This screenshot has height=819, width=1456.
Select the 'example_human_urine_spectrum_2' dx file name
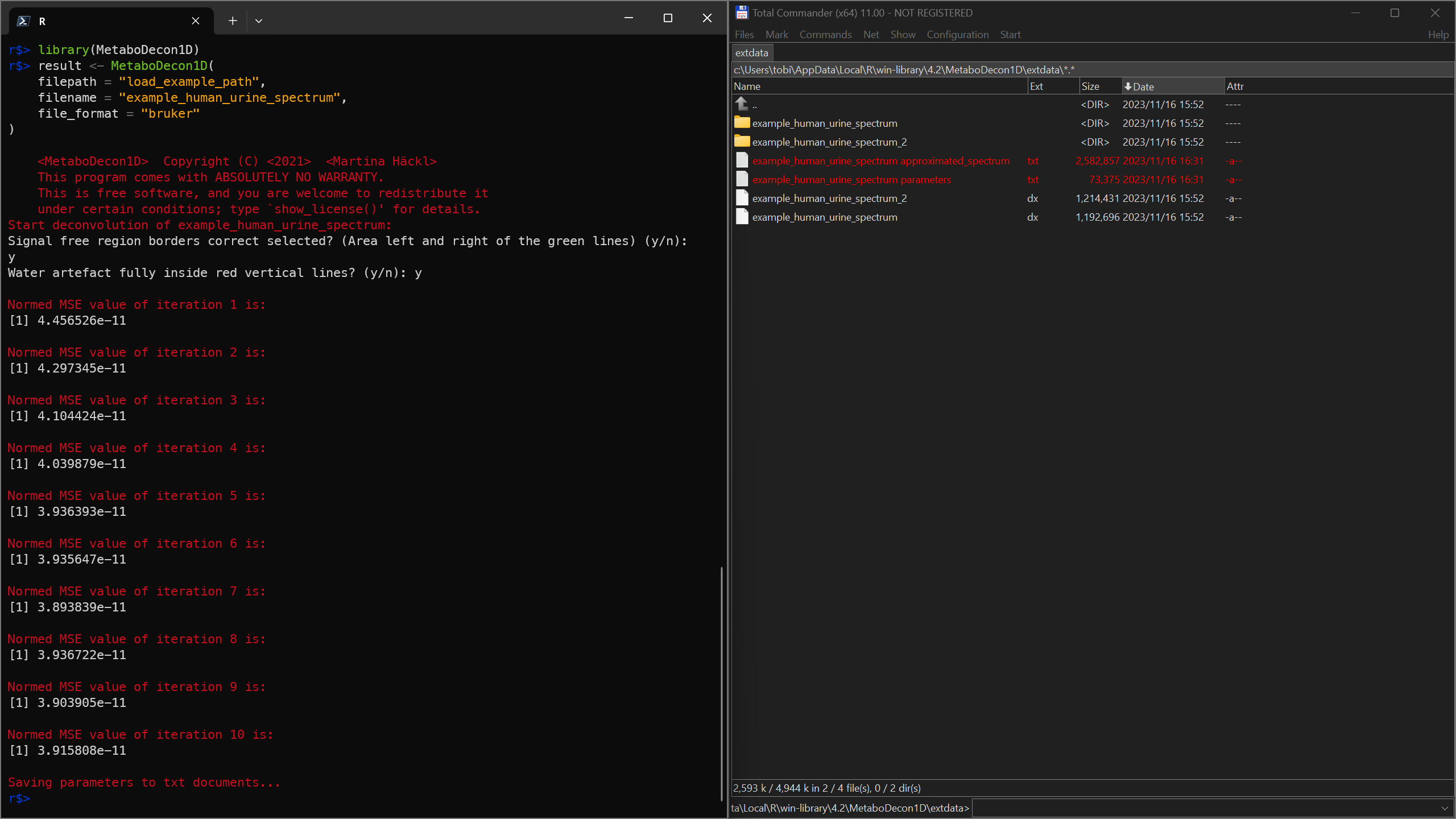[x=829, y=198]
